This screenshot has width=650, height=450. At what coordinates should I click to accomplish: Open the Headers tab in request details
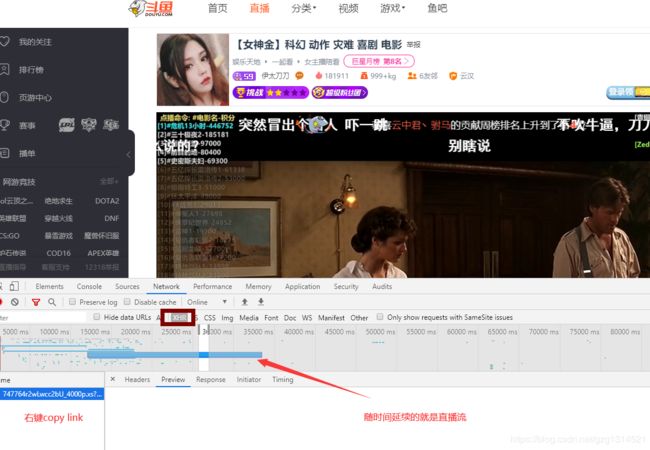[137, 379]
